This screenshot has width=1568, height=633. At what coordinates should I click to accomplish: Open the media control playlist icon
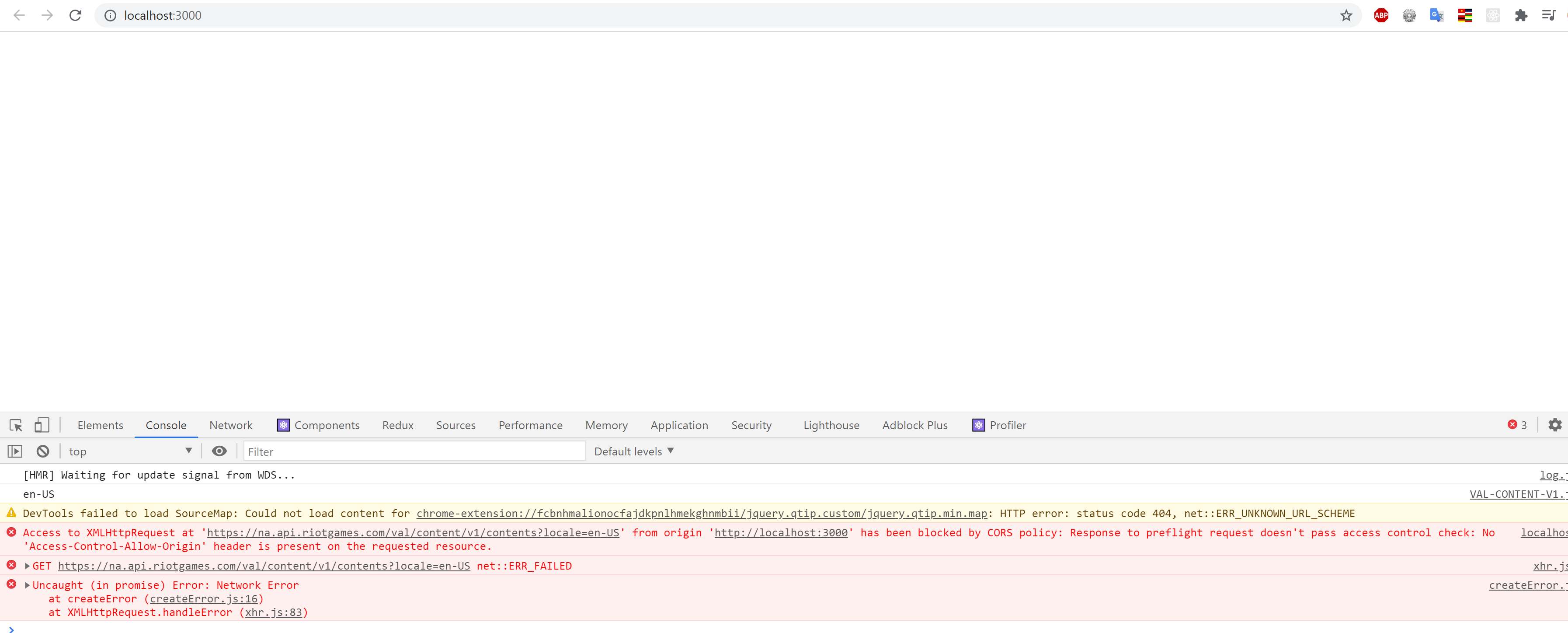(1548, 15)
